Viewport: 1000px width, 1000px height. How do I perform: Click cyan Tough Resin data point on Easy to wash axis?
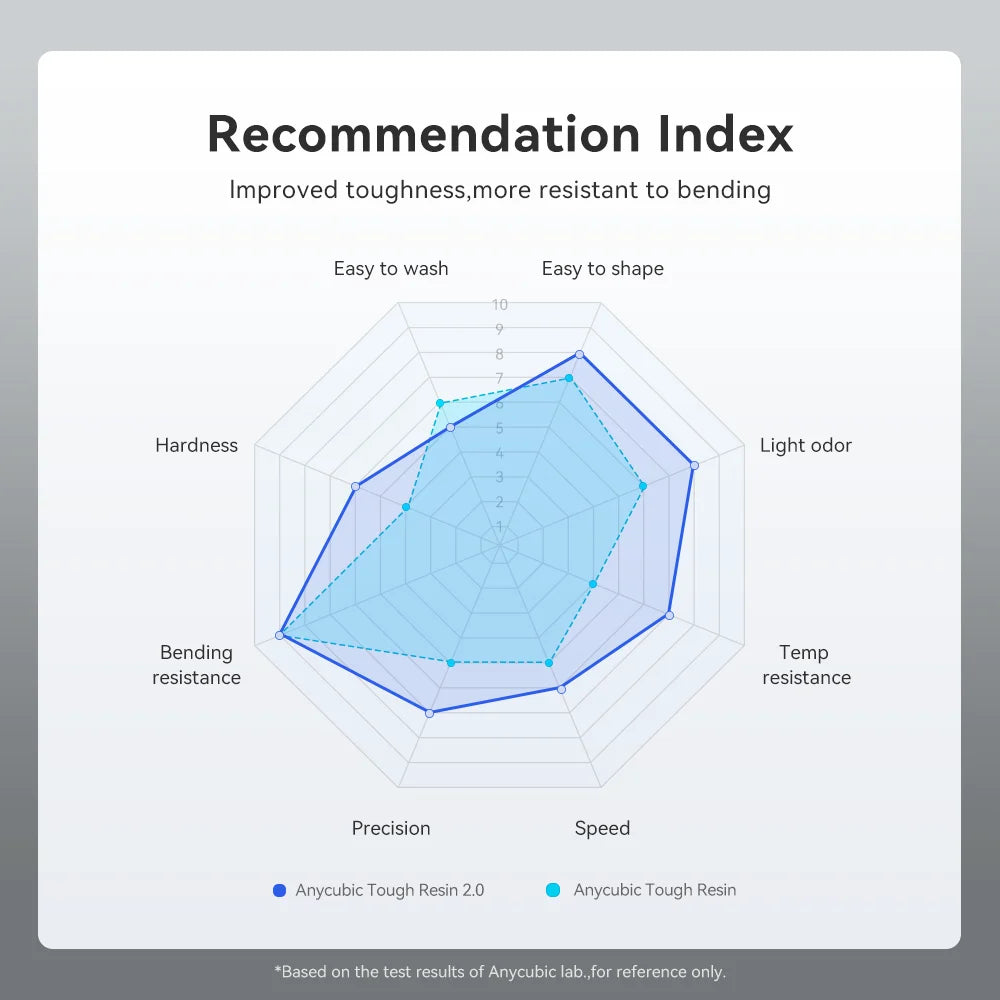[x=439, y=403]
